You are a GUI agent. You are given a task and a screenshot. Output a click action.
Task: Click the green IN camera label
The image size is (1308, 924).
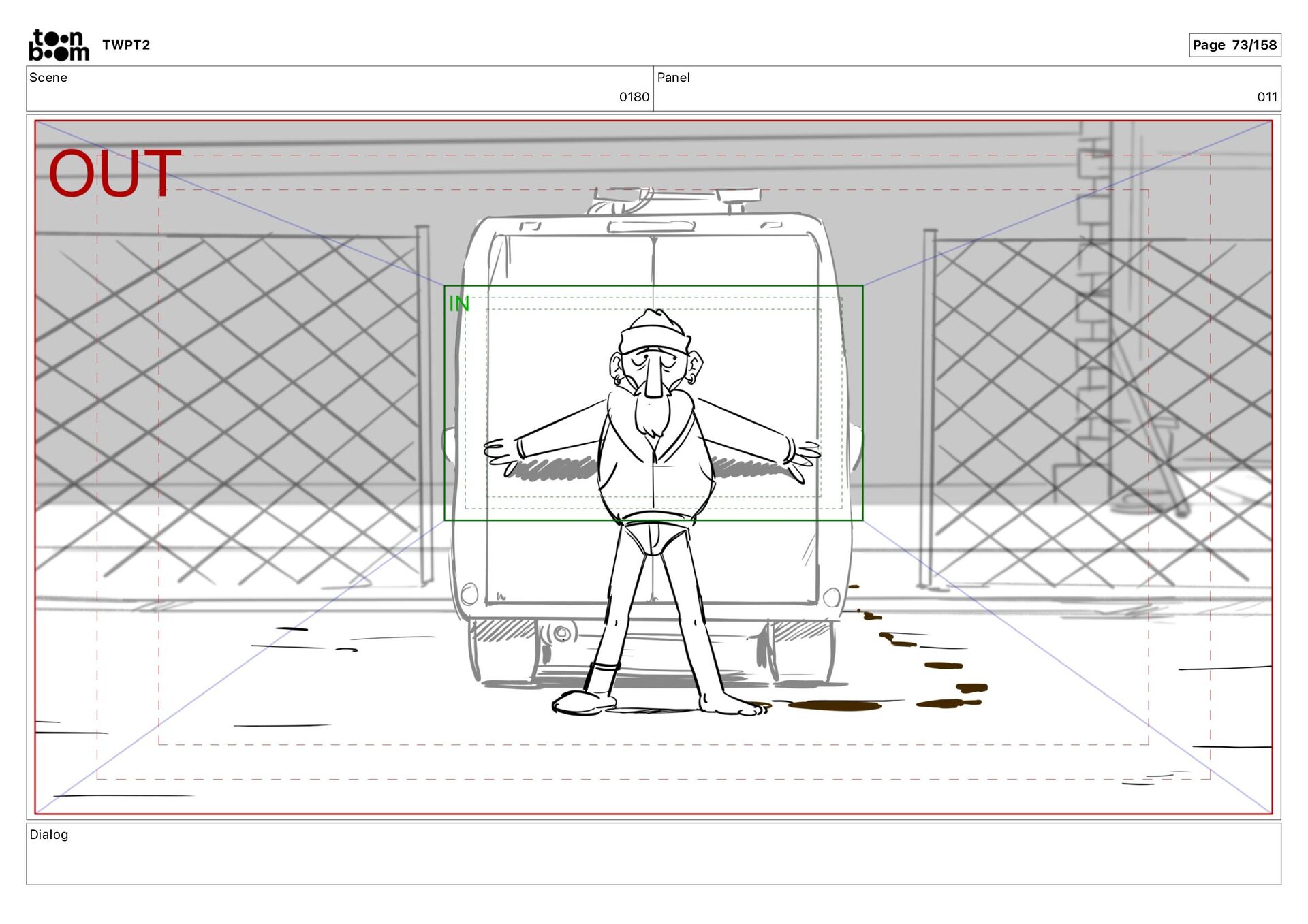tap(459, 304)
